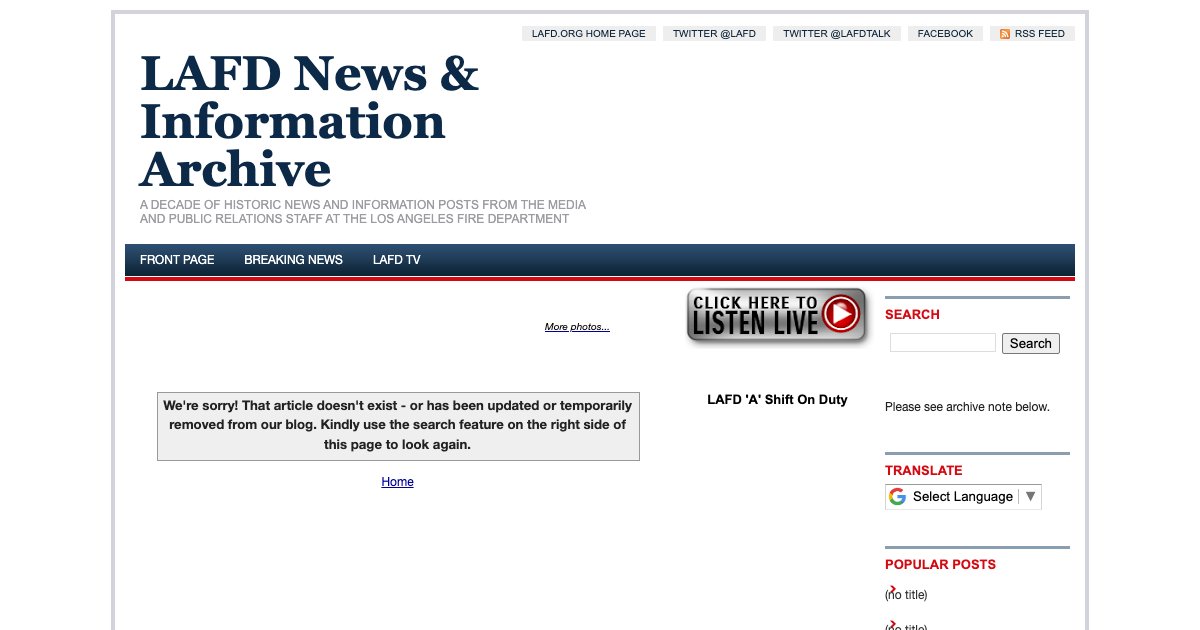Open the Select Language dropdown
The height and width of the screenshot is (630, 1200).
[x=962, y=497]
